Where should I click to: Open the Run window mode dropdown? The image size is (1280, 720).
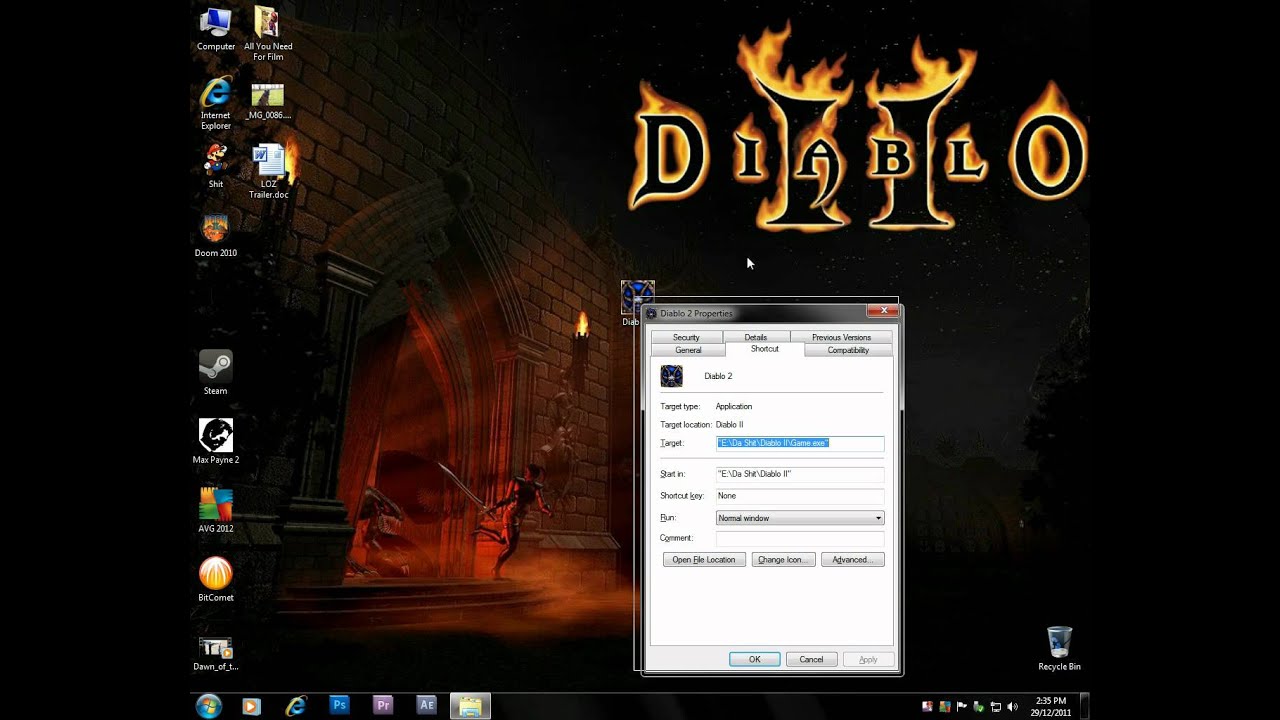[x=800, y=518]
